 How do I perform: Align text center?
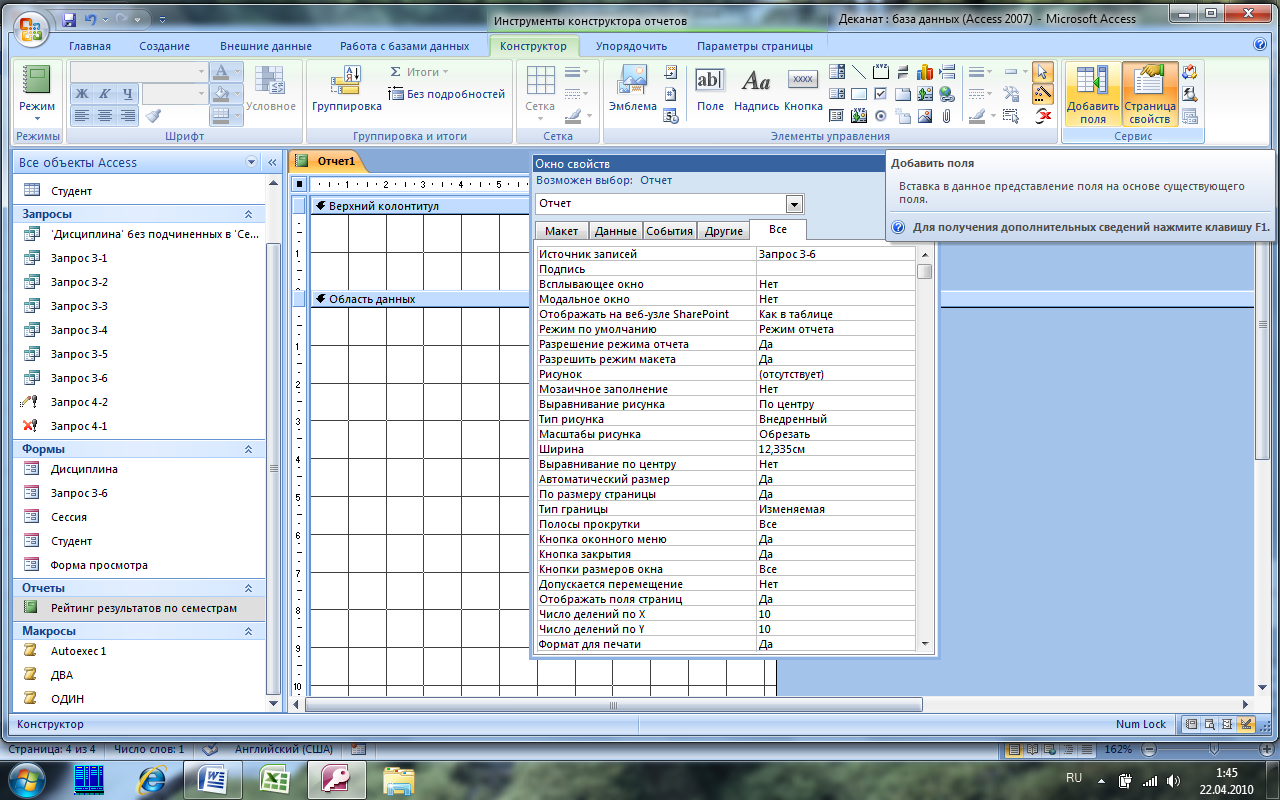tap(105, 116)
